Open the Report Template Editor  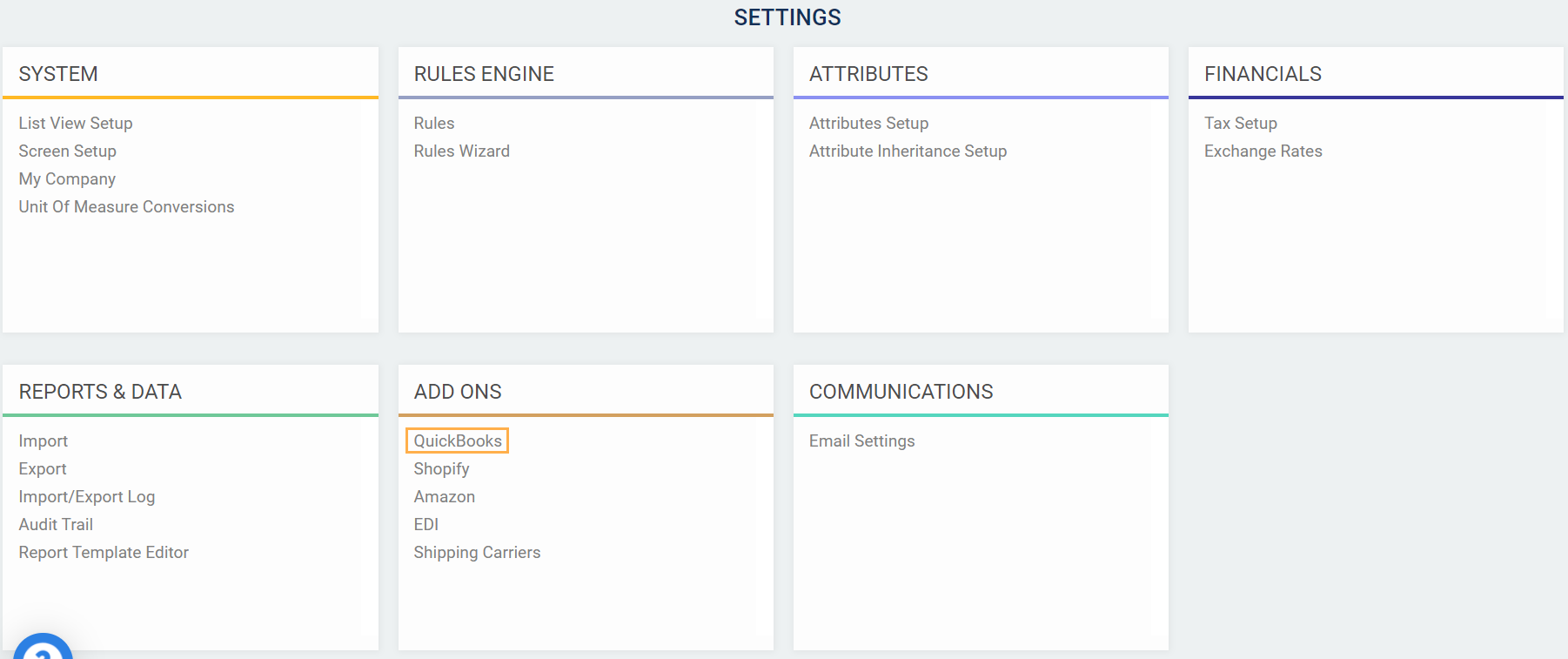[x=104, y=553]
